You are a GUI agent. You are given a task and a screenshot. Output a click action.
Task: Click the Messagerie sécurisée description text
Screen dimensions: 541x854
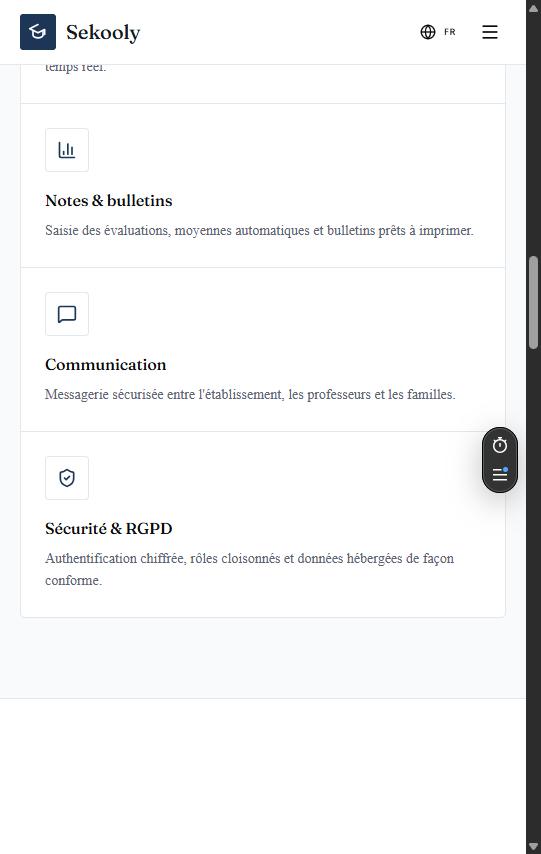click(250, 394)
